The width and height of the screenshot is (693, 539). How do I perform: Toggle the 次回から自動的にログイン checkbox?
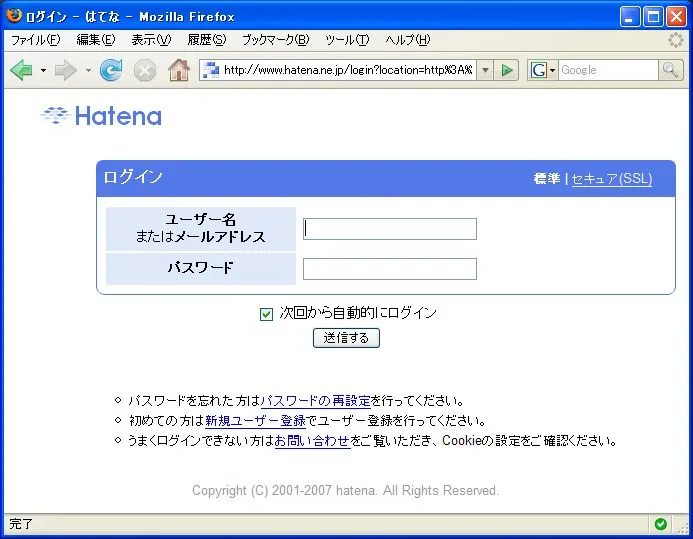coord(266,315)
